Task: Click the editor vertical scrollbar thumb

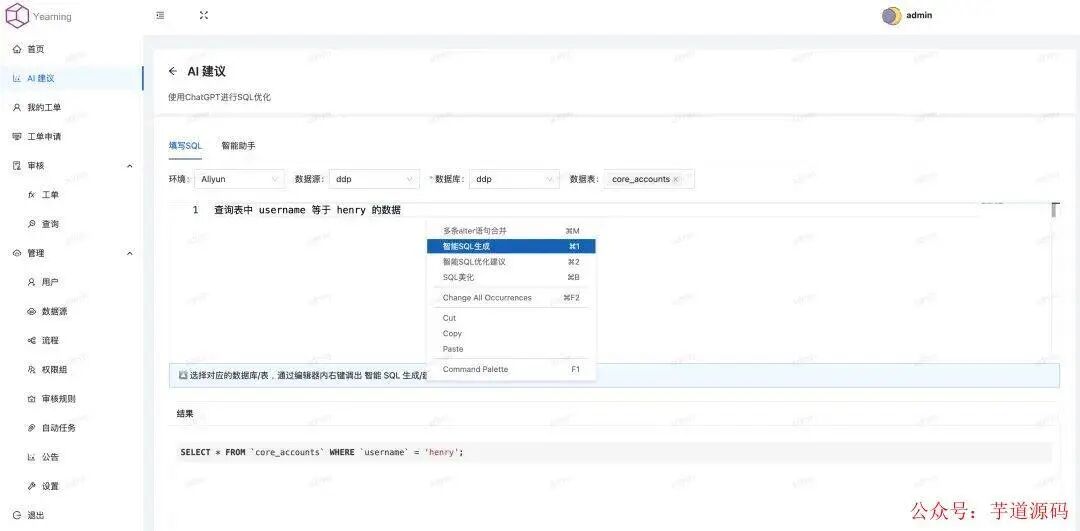Action: 1055,210
